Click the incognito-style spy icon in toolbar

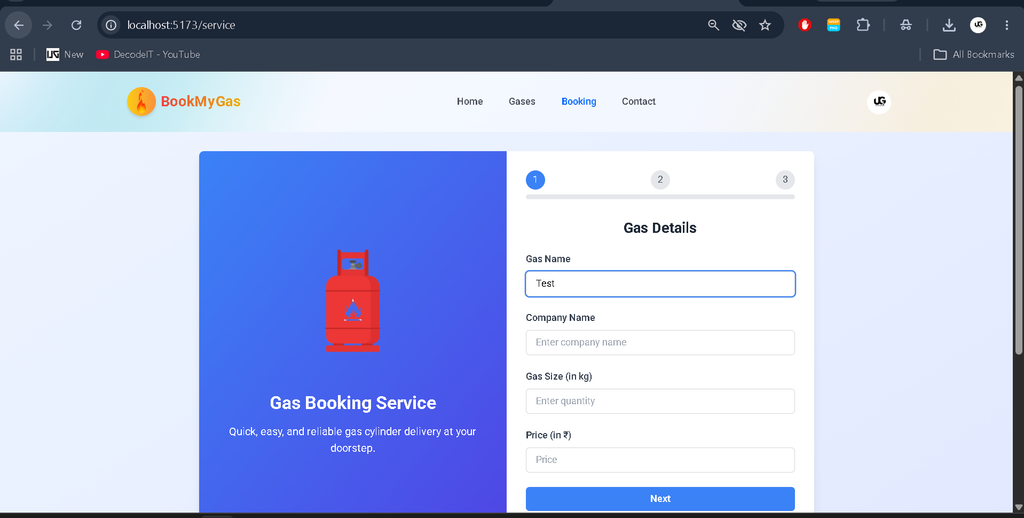click(906, 25)
